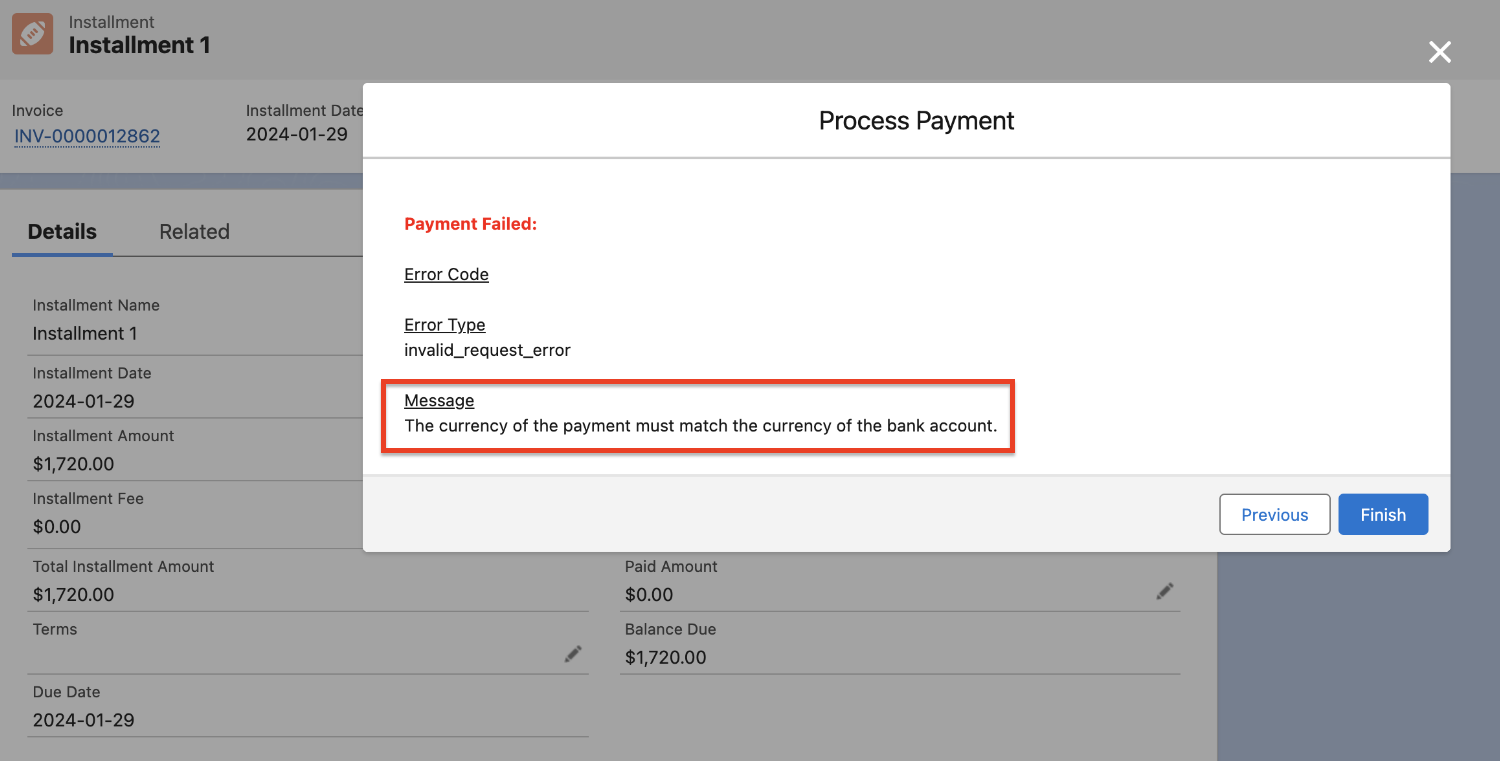
Task: Click the Error Code label
Action: [446, 274]
